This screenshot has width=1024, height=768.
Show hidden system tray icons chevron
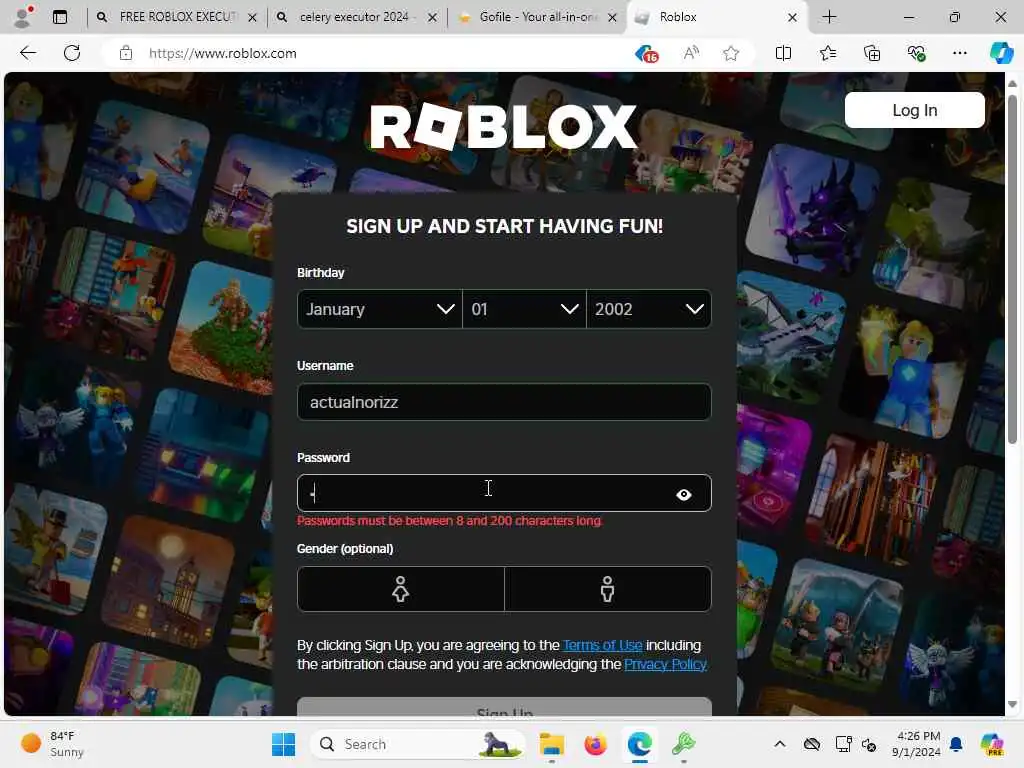(x=780, y=744)
